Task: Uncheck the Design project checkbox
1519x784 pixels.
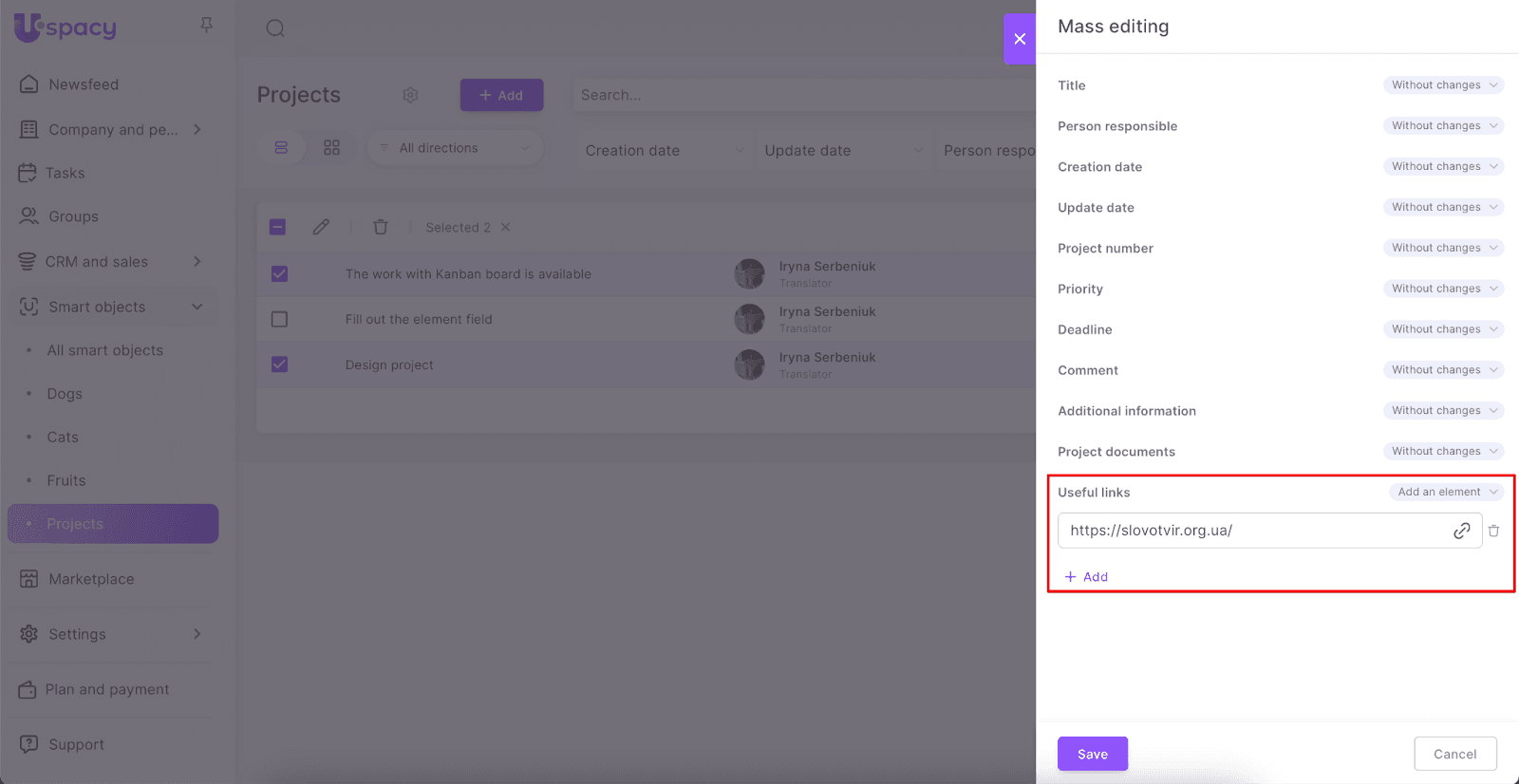Action: [279, 364]
